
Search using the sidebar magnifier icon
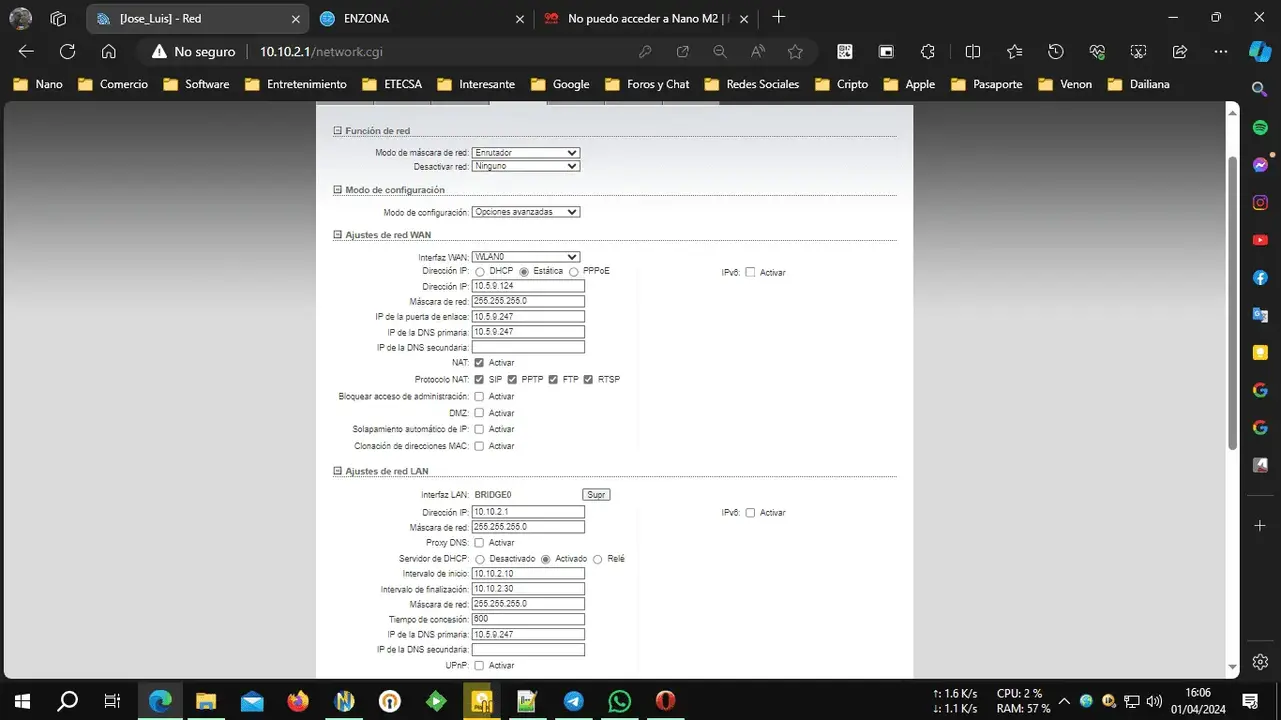tap(1260, 90)
